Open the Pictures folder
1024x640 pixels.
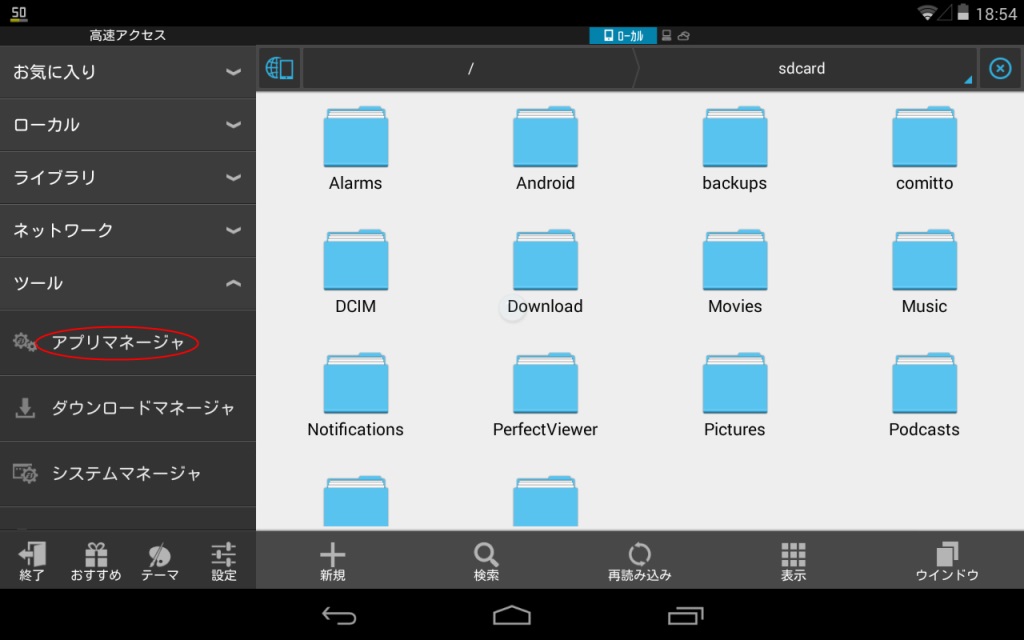[735, 395]
